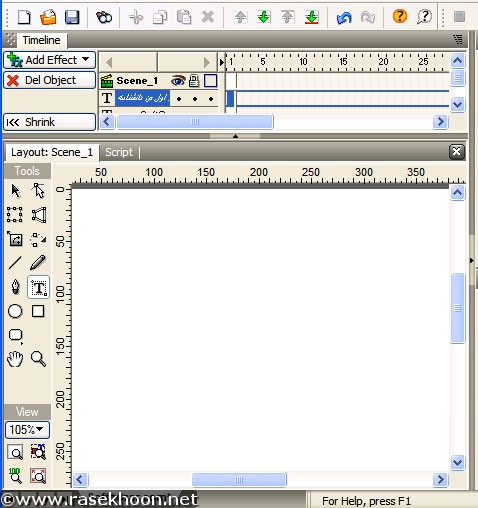Viewport: 478px width, 508px height.
Task: Click frame 10 on timeline ruler
Action: pyautogui.click(x=303, y=62)
